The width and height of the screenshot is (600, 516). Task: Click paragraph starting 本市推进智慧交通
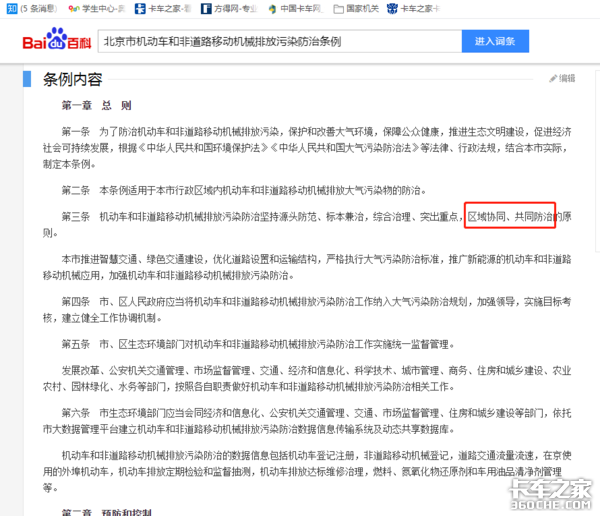(307, 267)
